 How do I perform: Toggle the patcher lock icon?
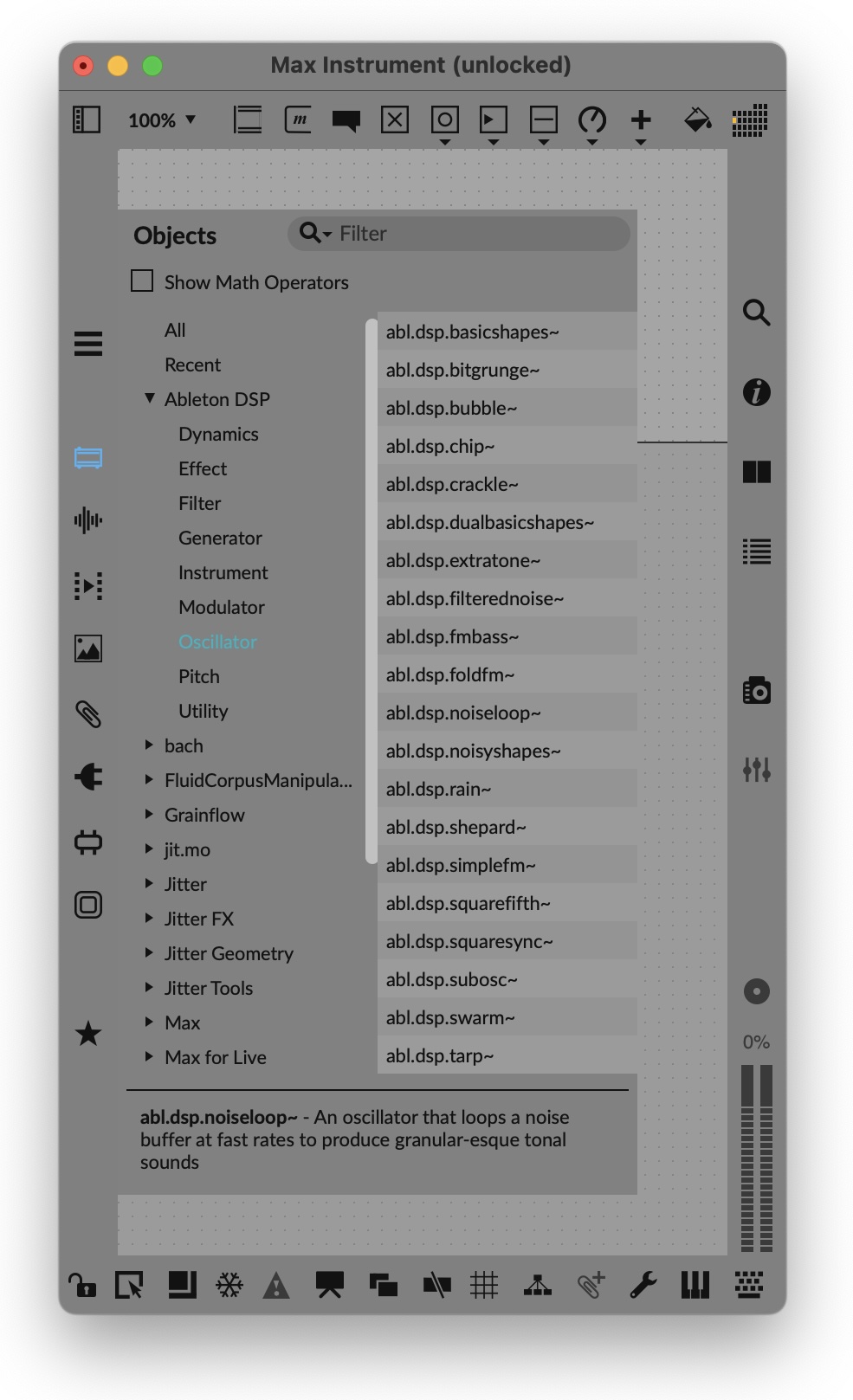[82, 1285]
